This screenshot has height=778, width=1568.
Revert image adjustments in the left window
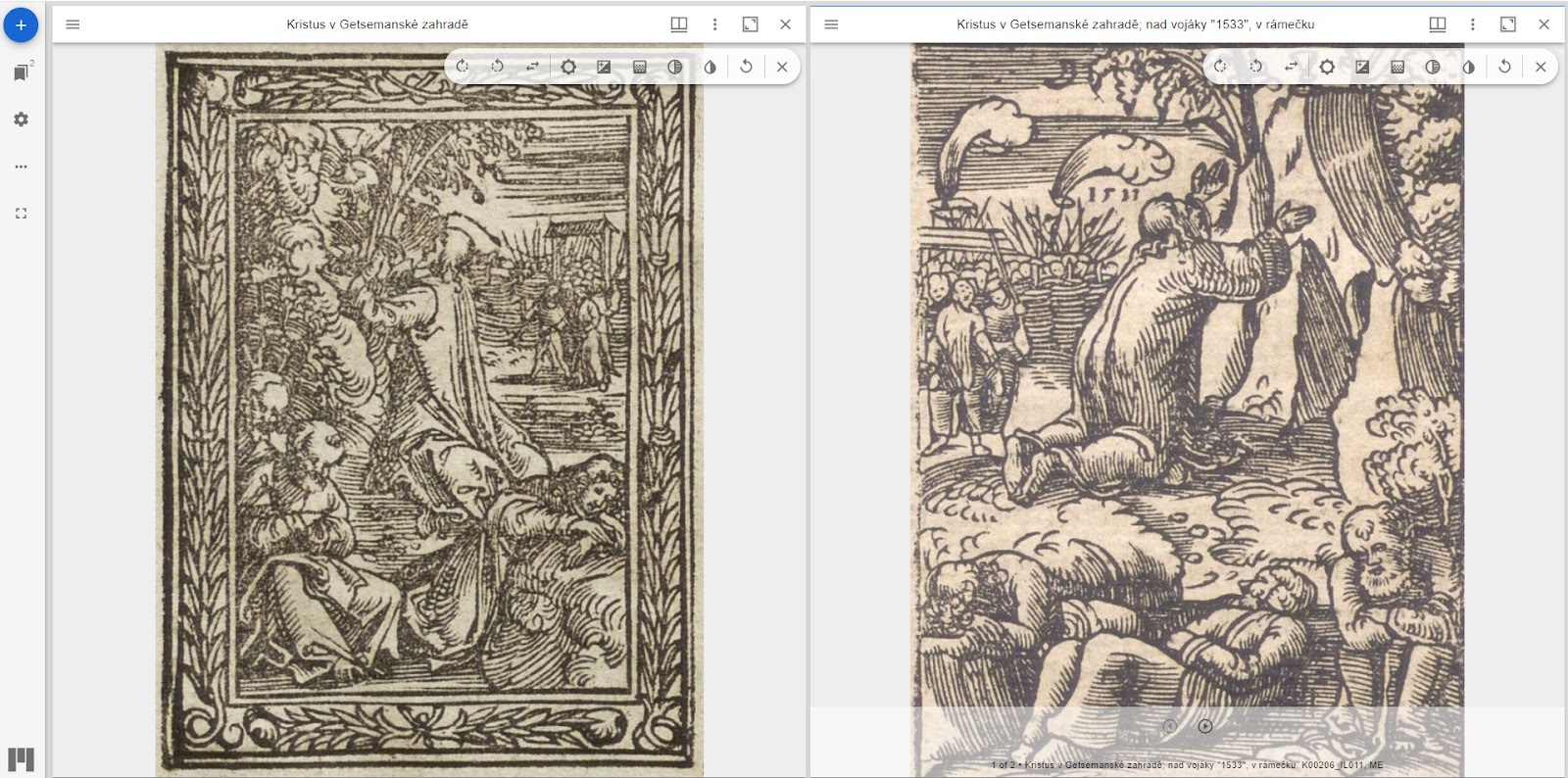[x=747, y=67]
